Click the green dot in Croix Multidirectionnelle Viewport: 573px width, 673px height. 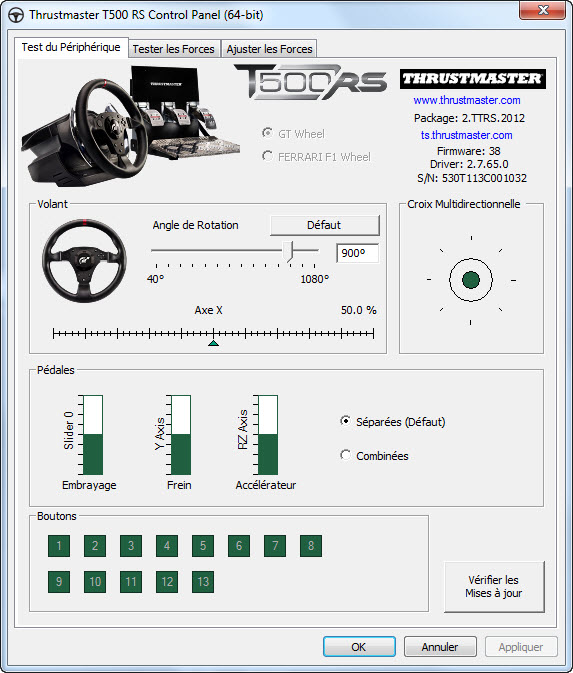(x=471, y=280)
